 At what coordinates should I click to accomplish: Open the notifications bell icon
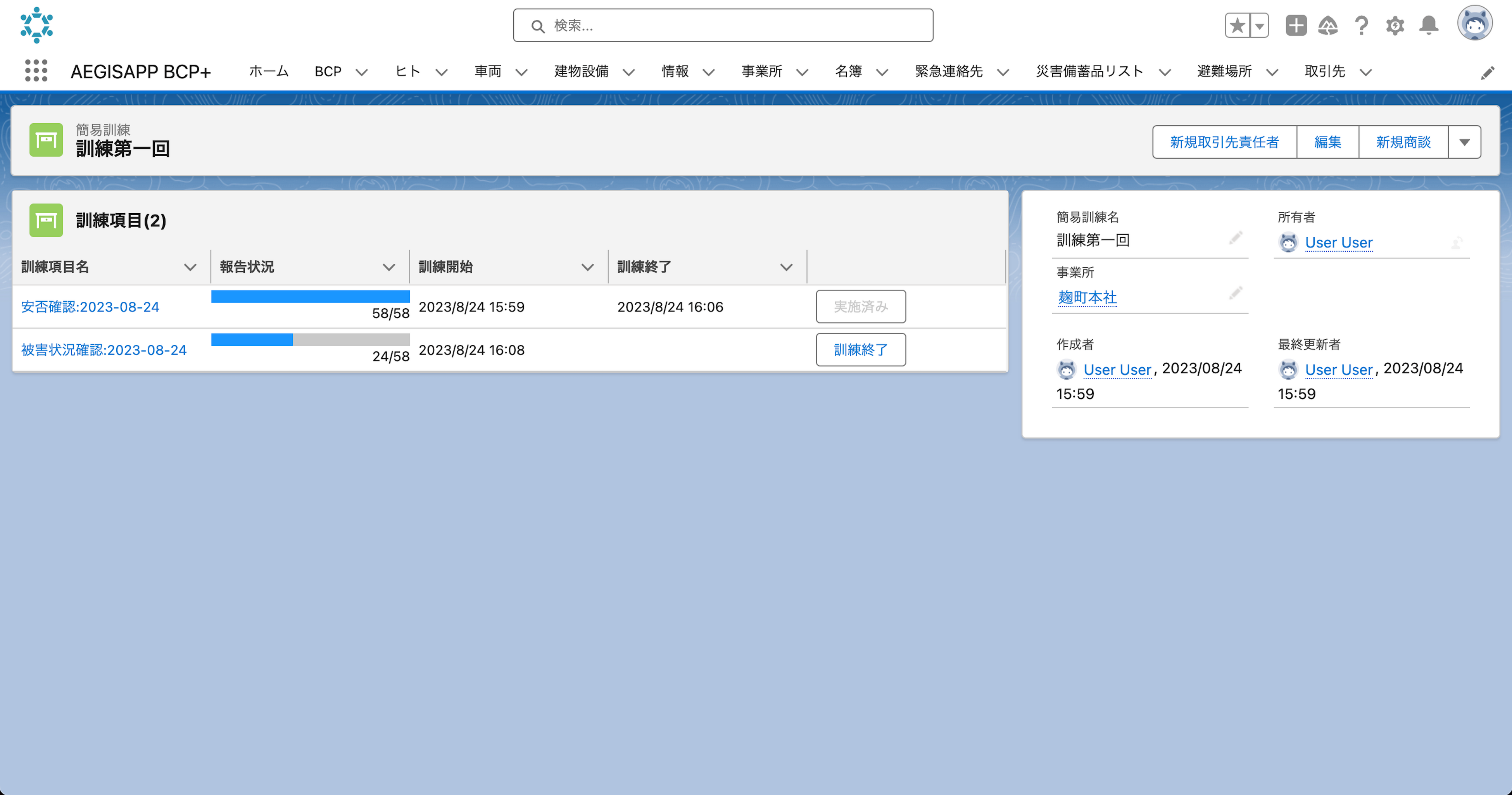[x=1428, y=25]
